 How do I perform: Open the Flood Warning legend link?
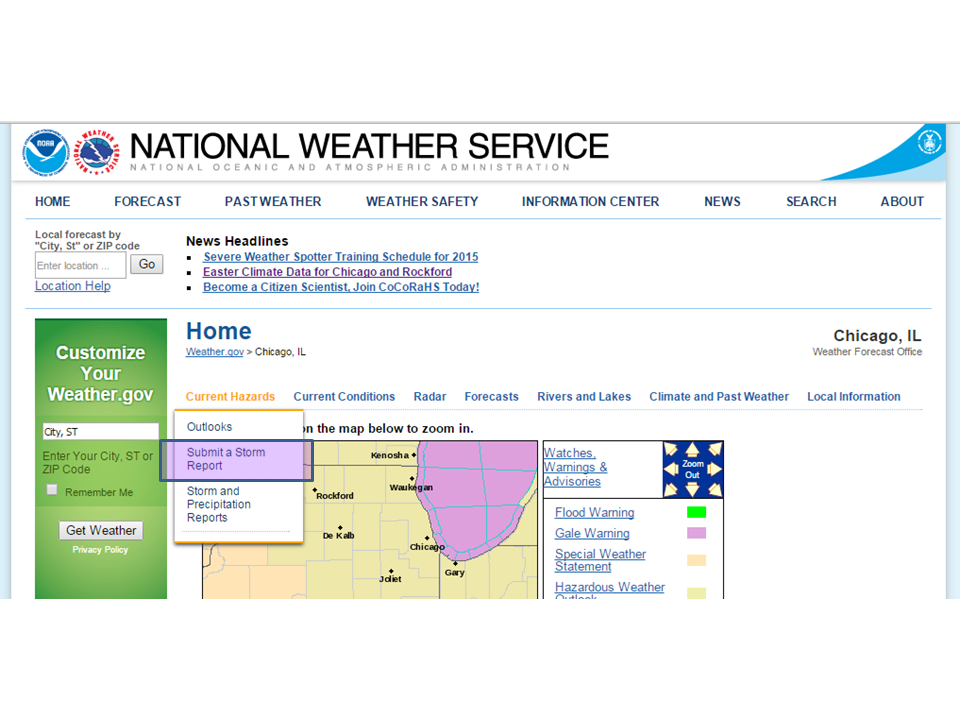click(594, 512)
